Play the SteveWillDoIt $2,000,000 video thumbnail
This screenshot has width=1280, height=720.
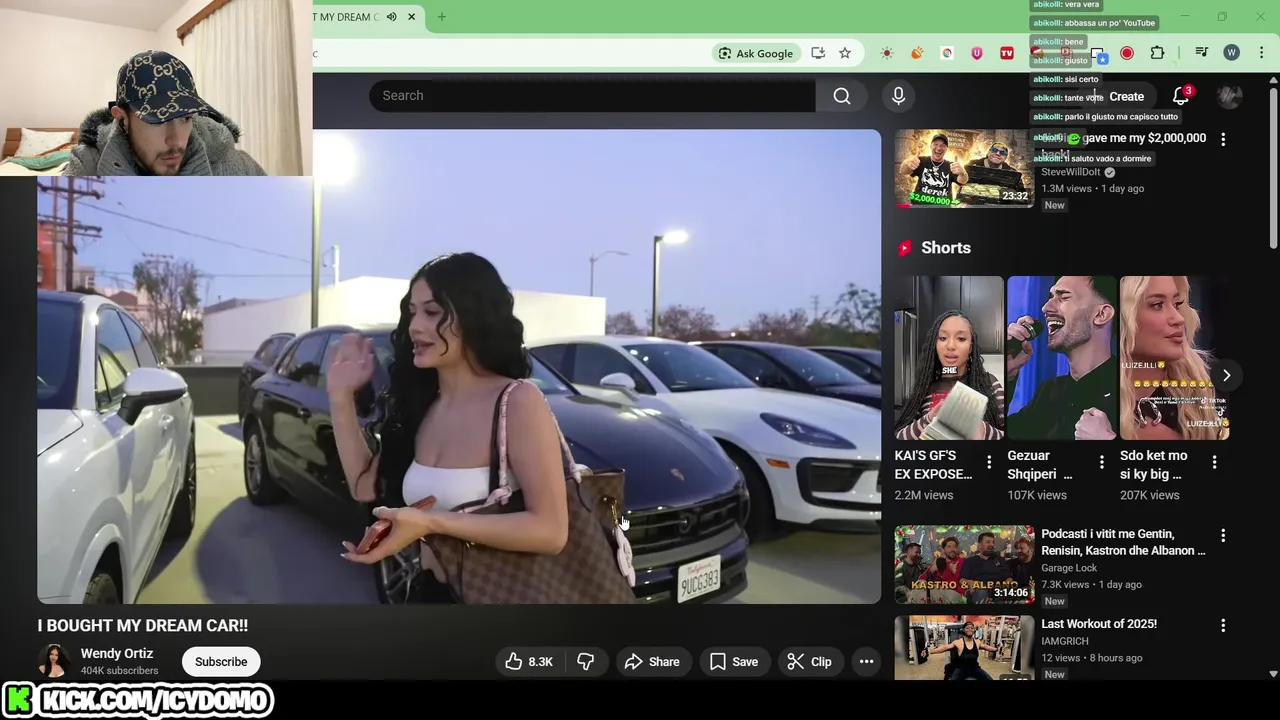[964, 168]
